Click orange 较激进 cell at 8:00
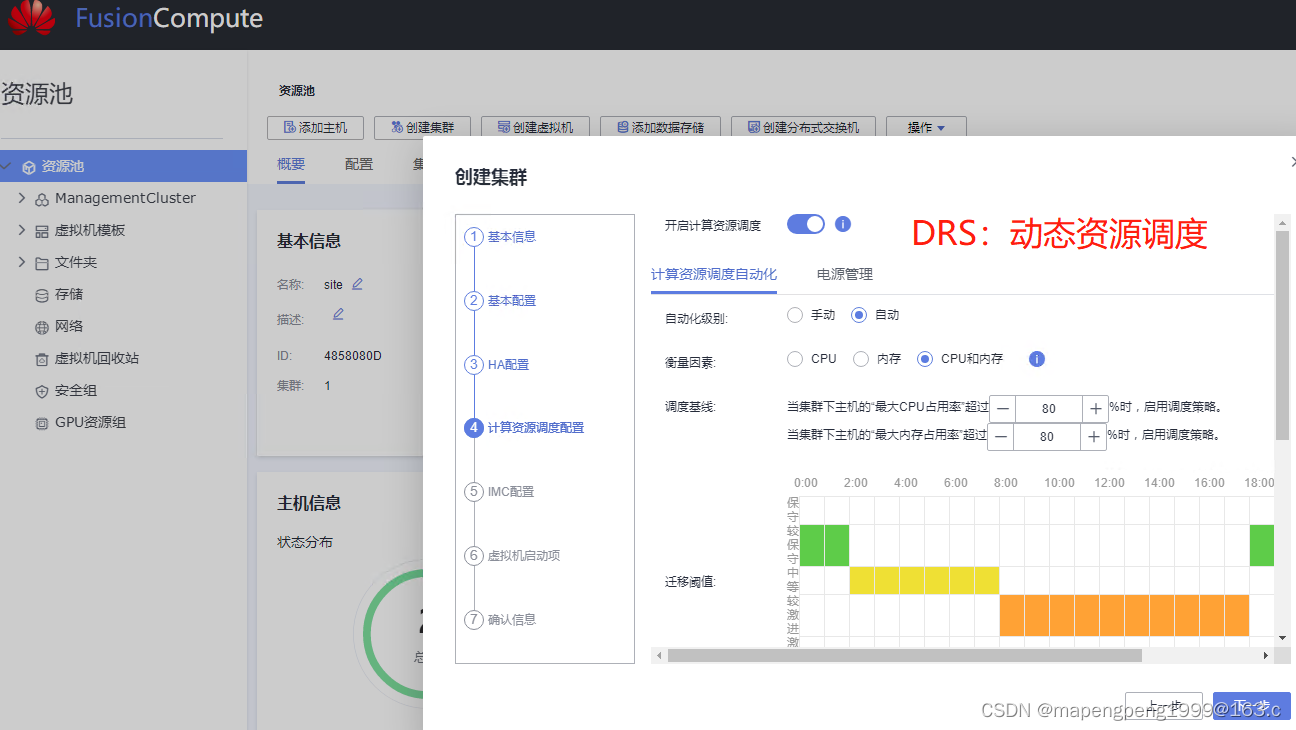Screen dimensions: 1296x730 [1012, 615]
